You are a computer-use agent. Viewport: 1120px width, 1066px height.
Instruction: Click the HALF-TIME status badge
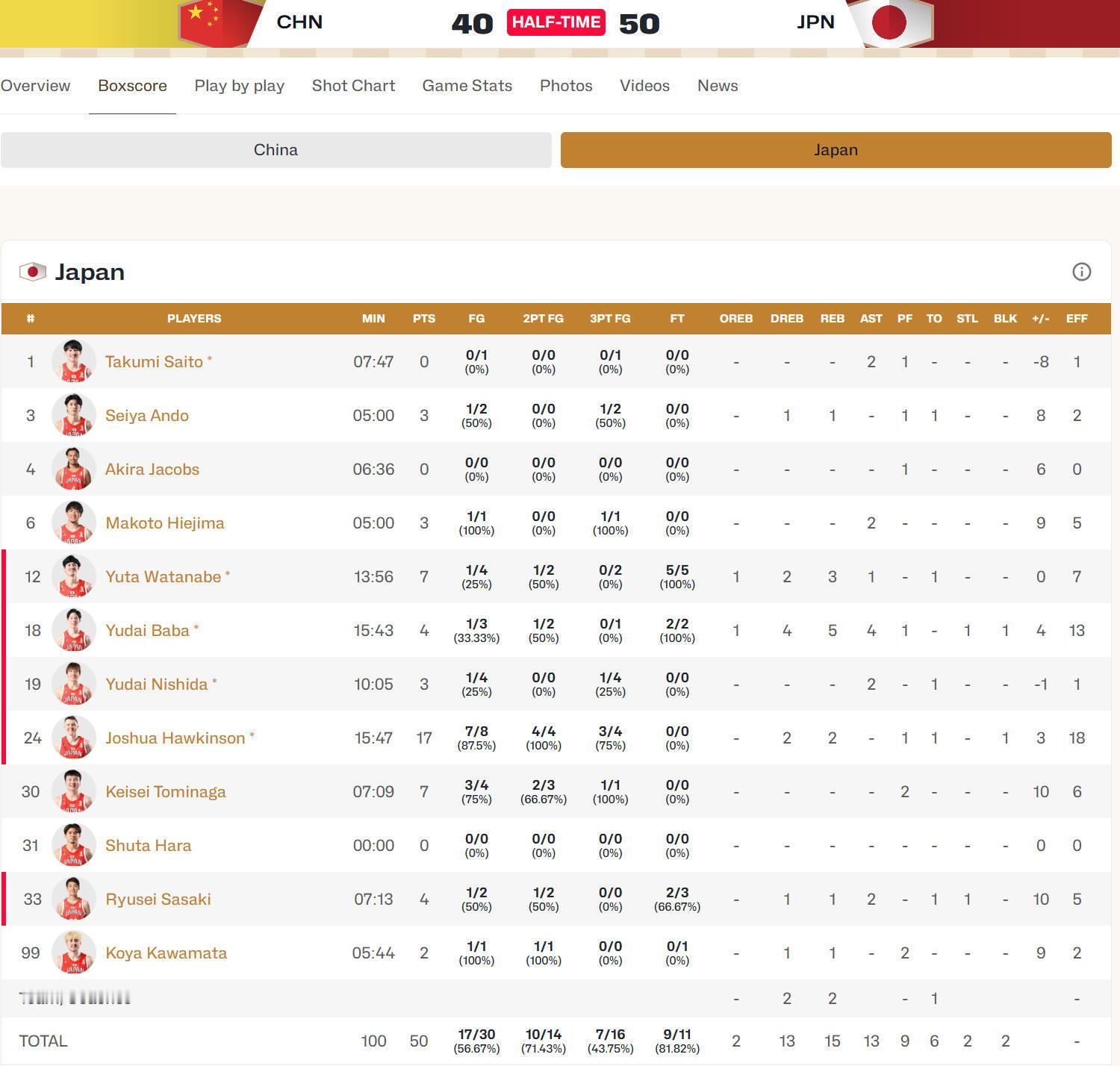click(x=556, y=22)
